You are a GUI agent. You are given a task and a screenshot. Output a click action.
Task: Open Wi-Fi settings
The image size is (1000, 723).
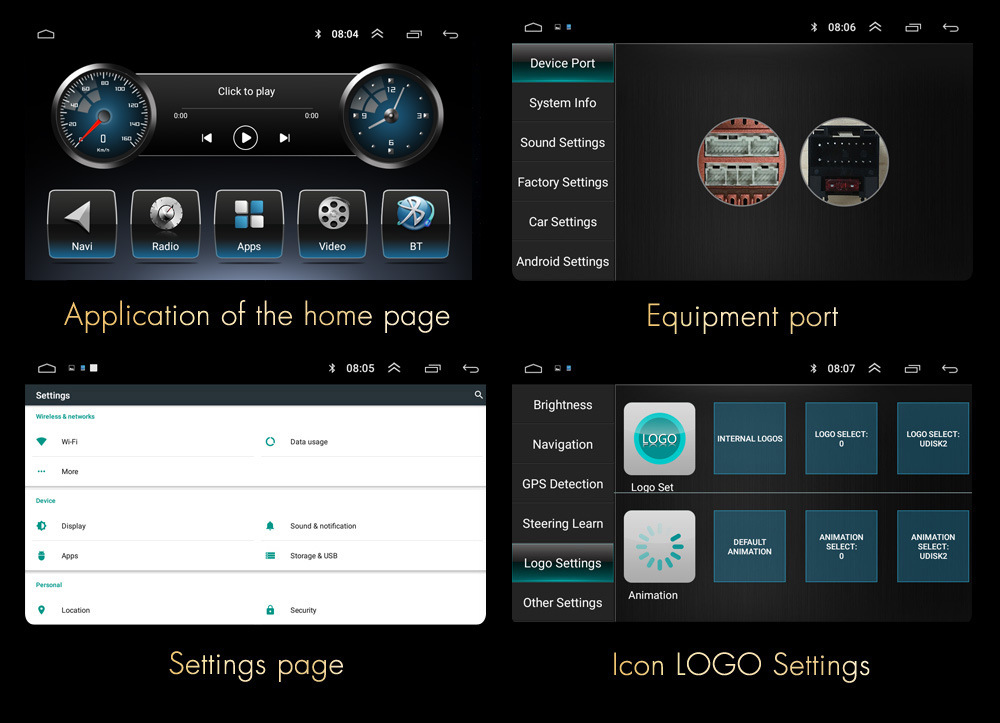pos(69,442)
